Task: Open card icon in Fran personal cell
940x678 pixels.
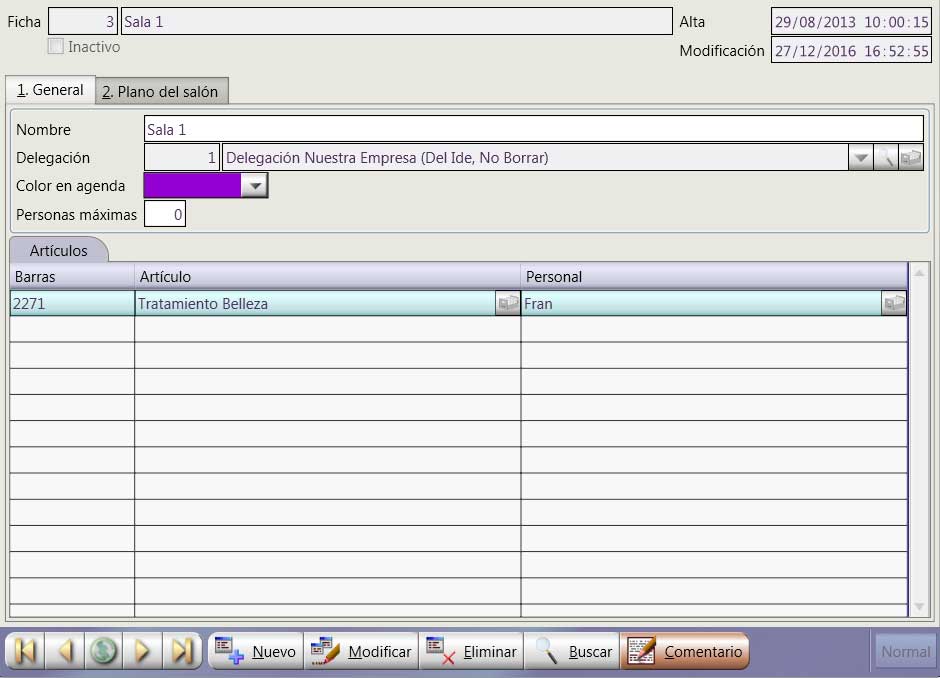Action: tap(894, 303)
